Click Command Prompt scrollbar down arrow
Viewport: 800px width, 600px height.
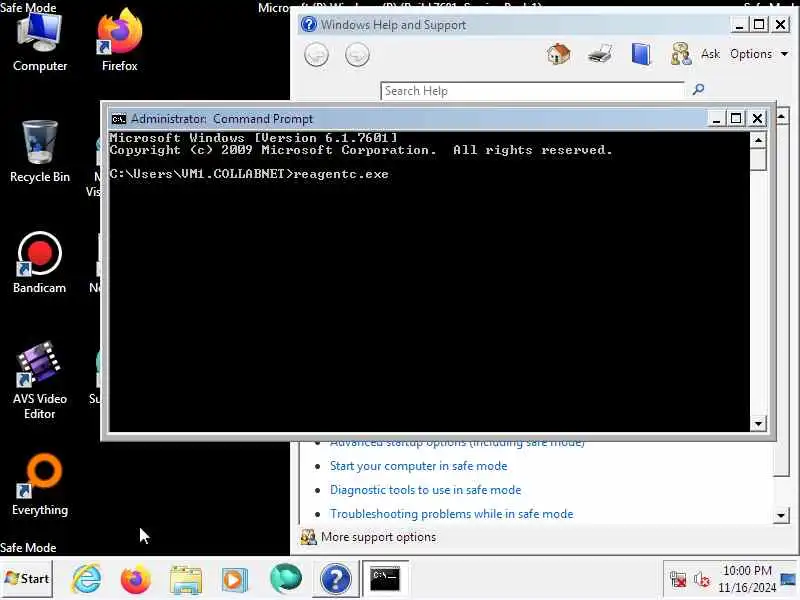pyautogui.click(x=759, y=423)
